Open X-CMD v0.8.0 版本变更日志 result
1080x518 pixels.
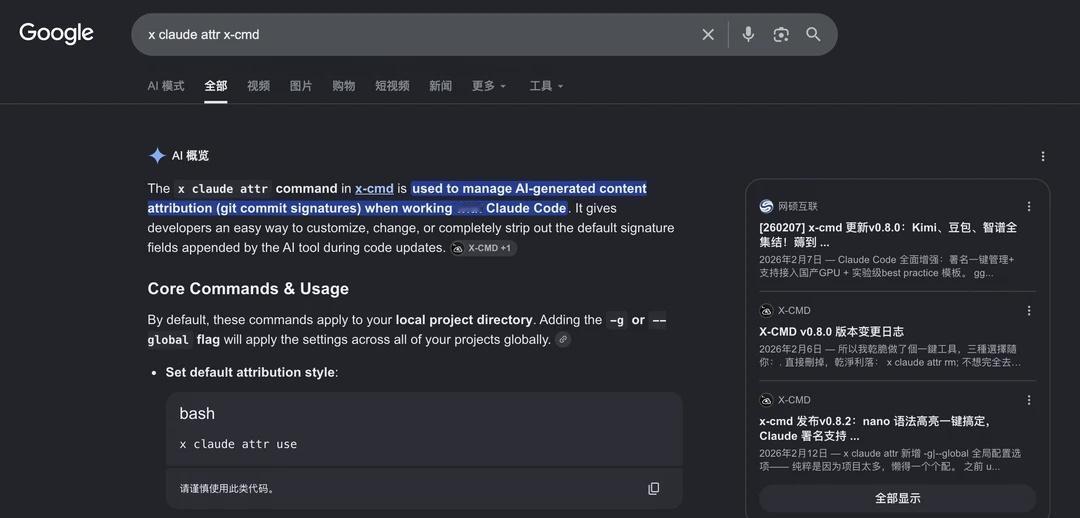(x=831, y=331)
